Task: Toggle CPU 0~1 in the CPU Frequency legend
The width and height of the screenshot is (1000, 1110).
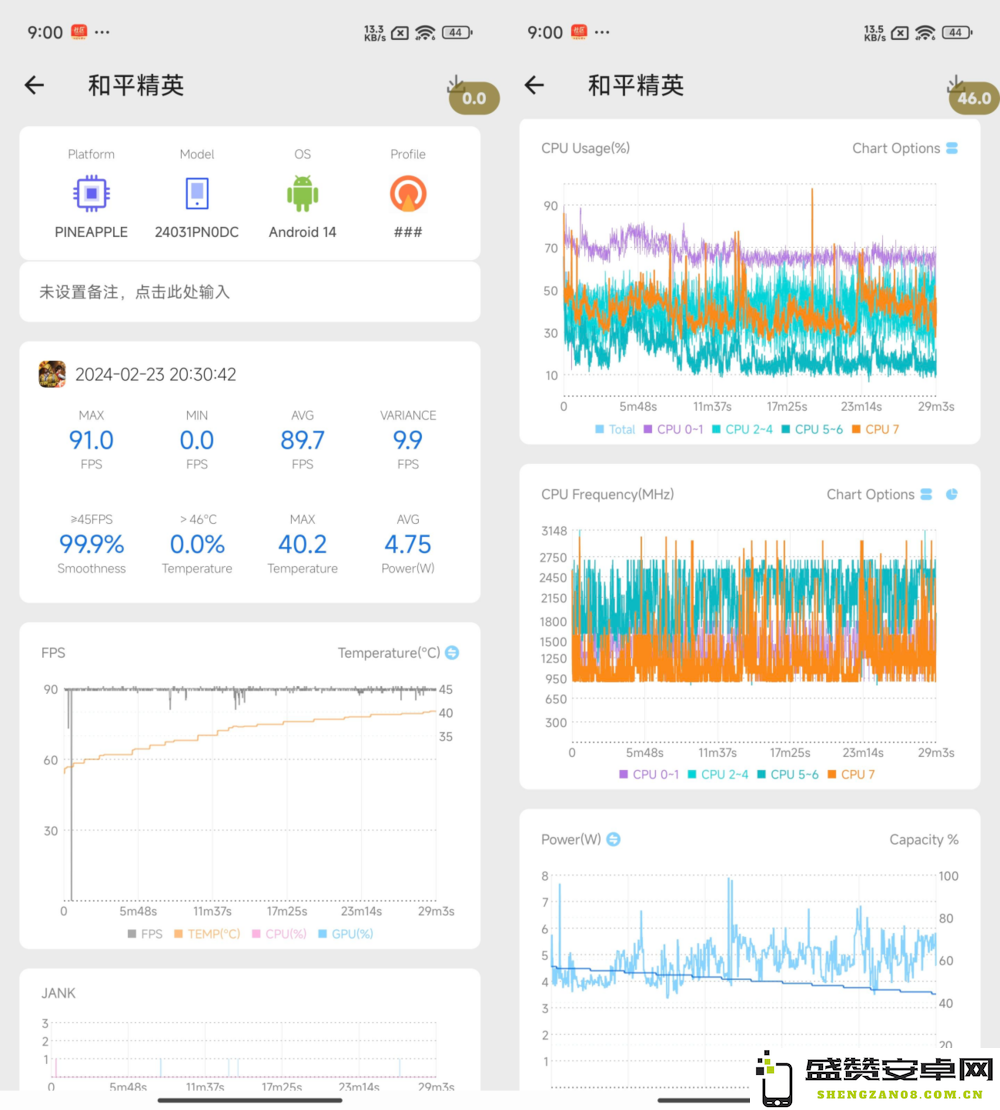Action: click(649, 774)
